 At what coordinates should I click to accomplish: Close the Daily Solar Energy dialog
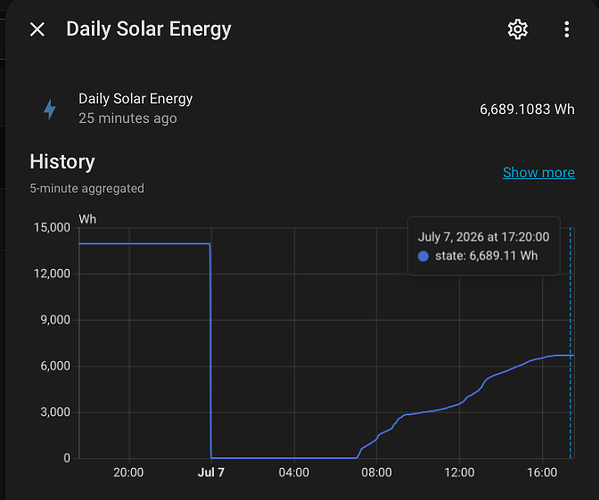(x=37, y=29)
